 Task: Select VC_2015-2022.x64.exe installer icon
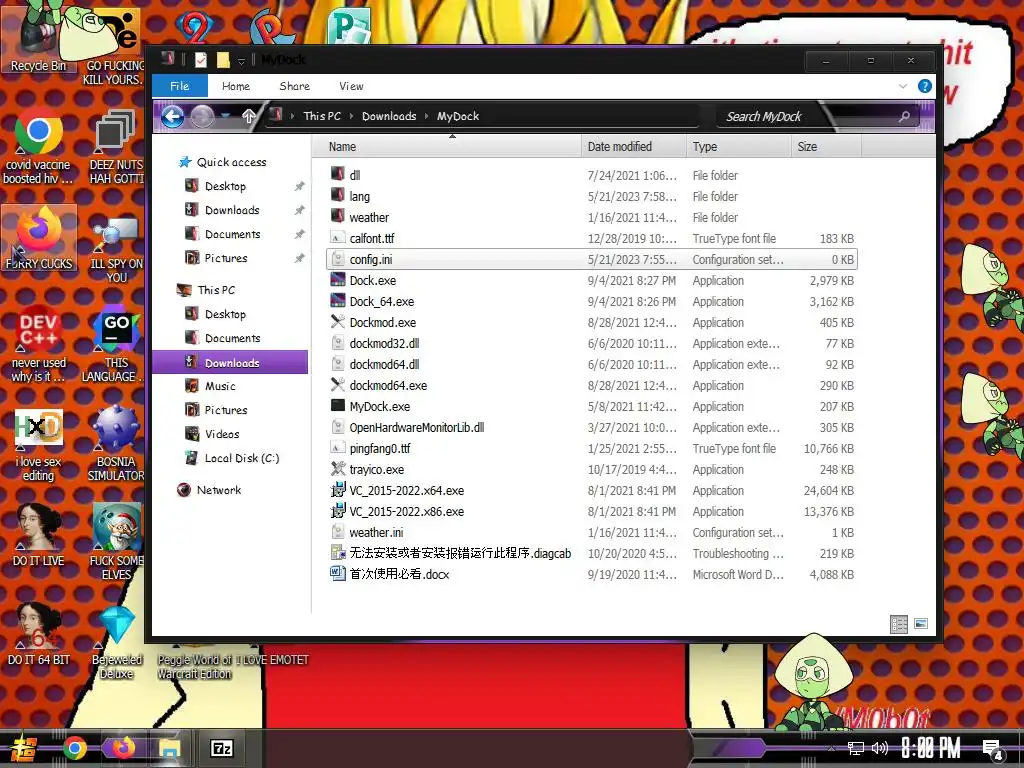click(x=338, y=490)
